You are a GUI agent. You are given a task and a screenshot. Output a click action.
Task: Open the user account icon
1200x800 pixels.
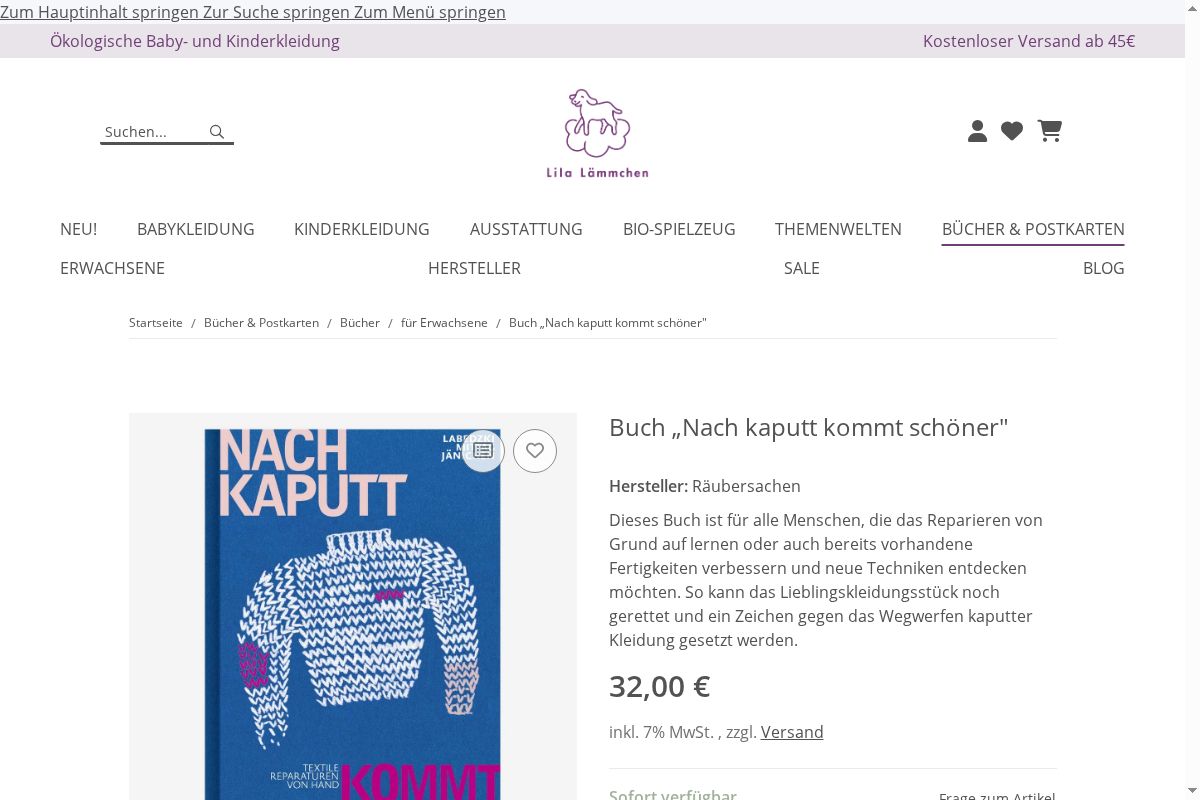978,131
